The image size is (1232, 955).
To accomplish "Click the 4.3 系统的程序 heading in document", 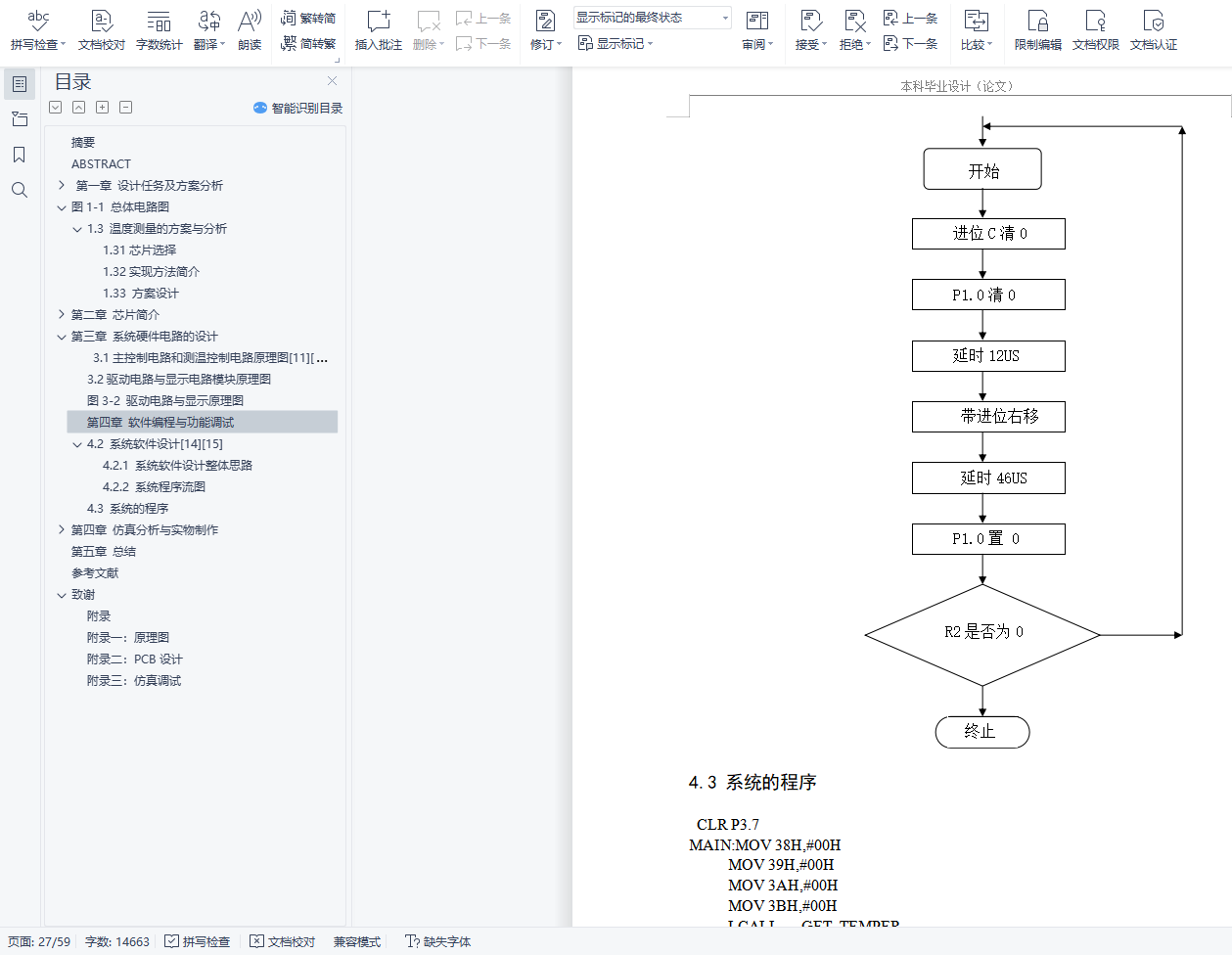I will [x=753, y=782].
